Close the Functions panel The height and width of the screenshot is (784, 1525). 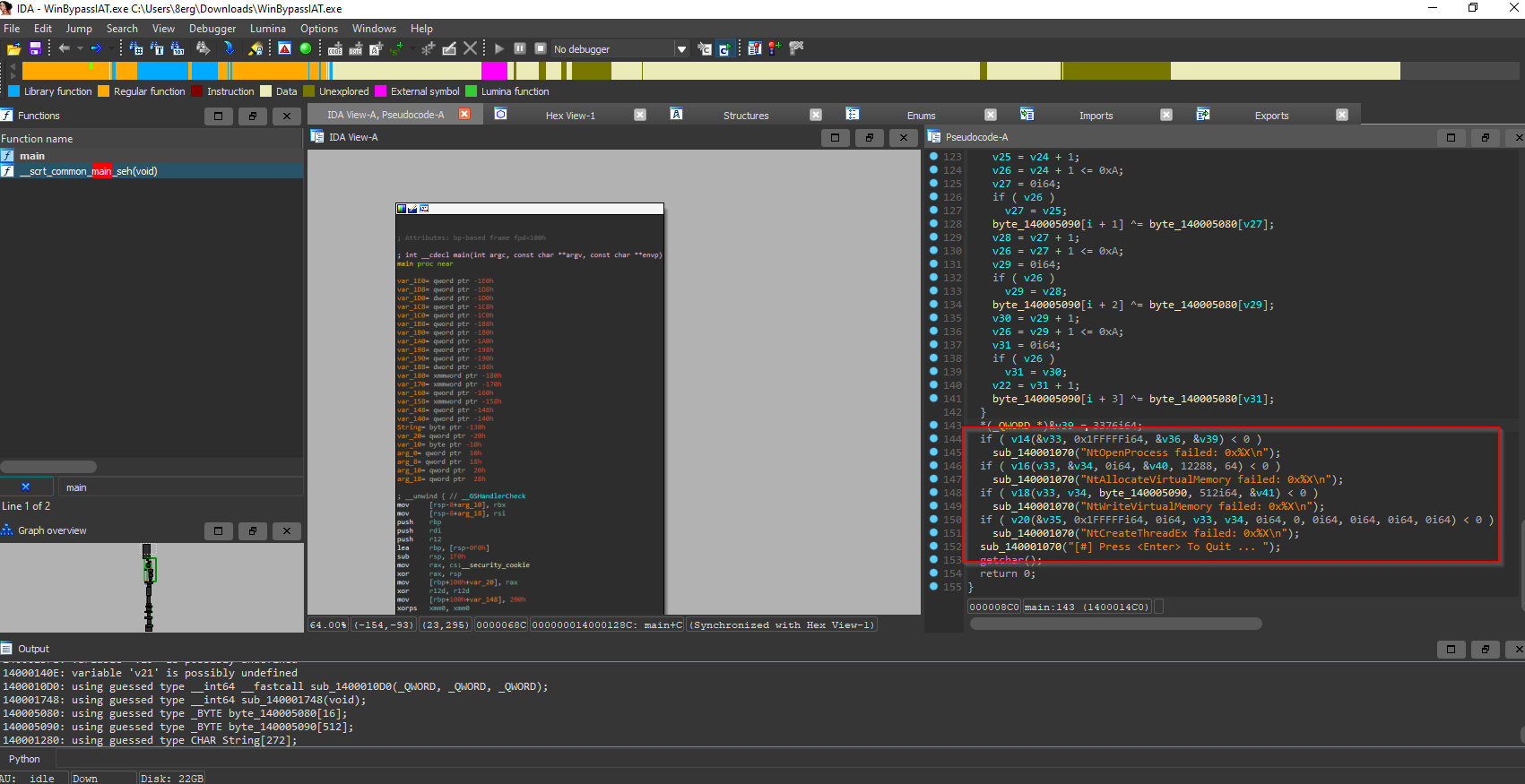tap(287, 116)
